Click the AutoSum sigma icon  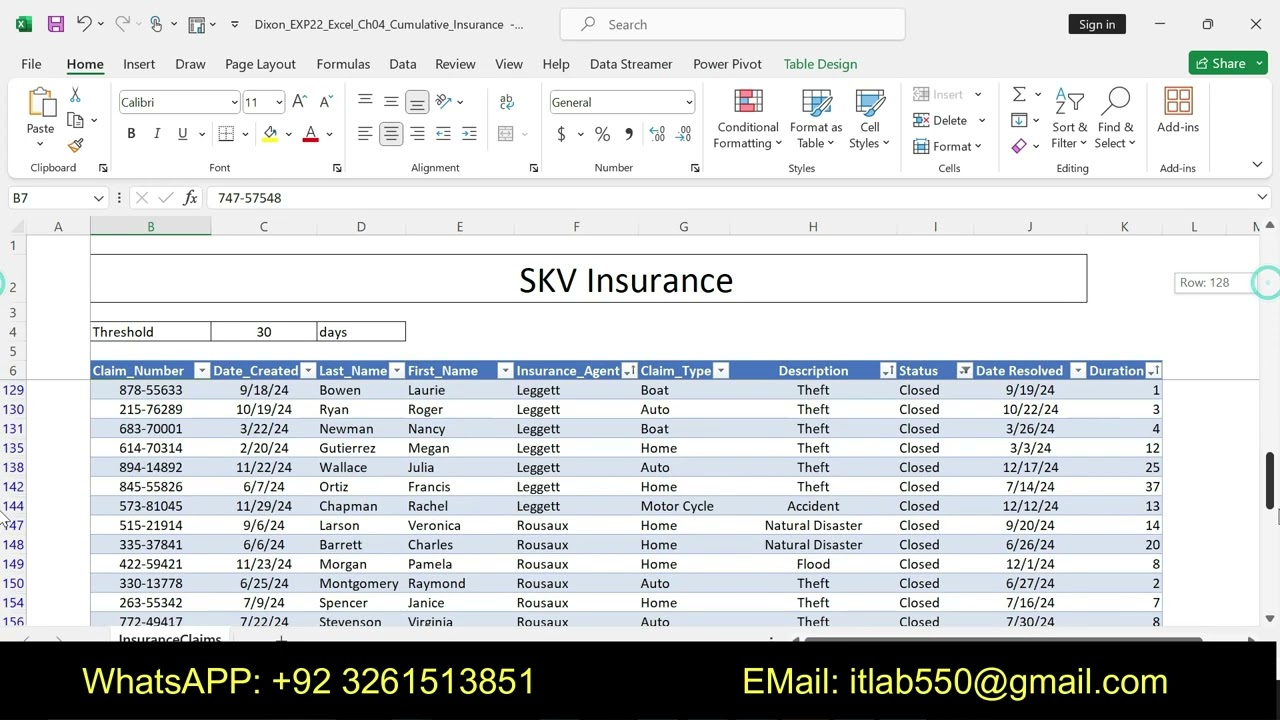1019,94
